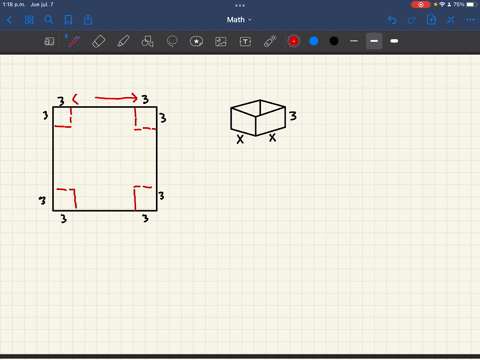Tap the battery indicator in the status bar

pos(471,5)
